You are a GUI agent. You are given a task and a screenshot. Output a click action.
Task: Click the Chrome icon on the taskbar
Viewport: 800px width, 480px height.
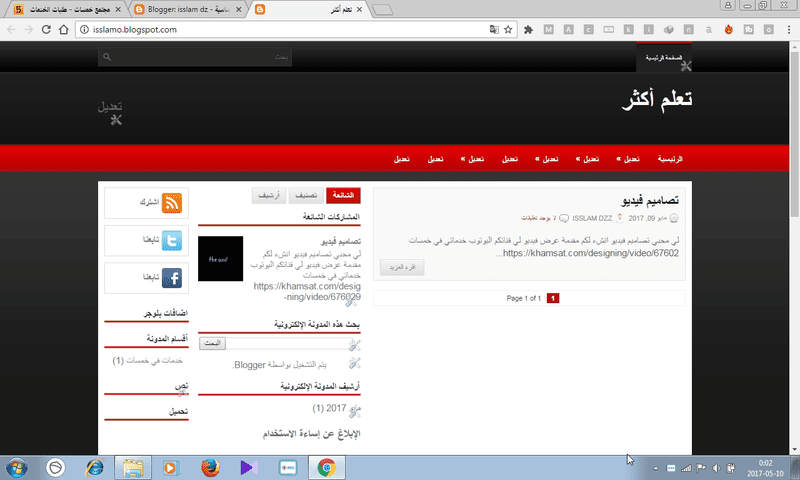(327, 467)
